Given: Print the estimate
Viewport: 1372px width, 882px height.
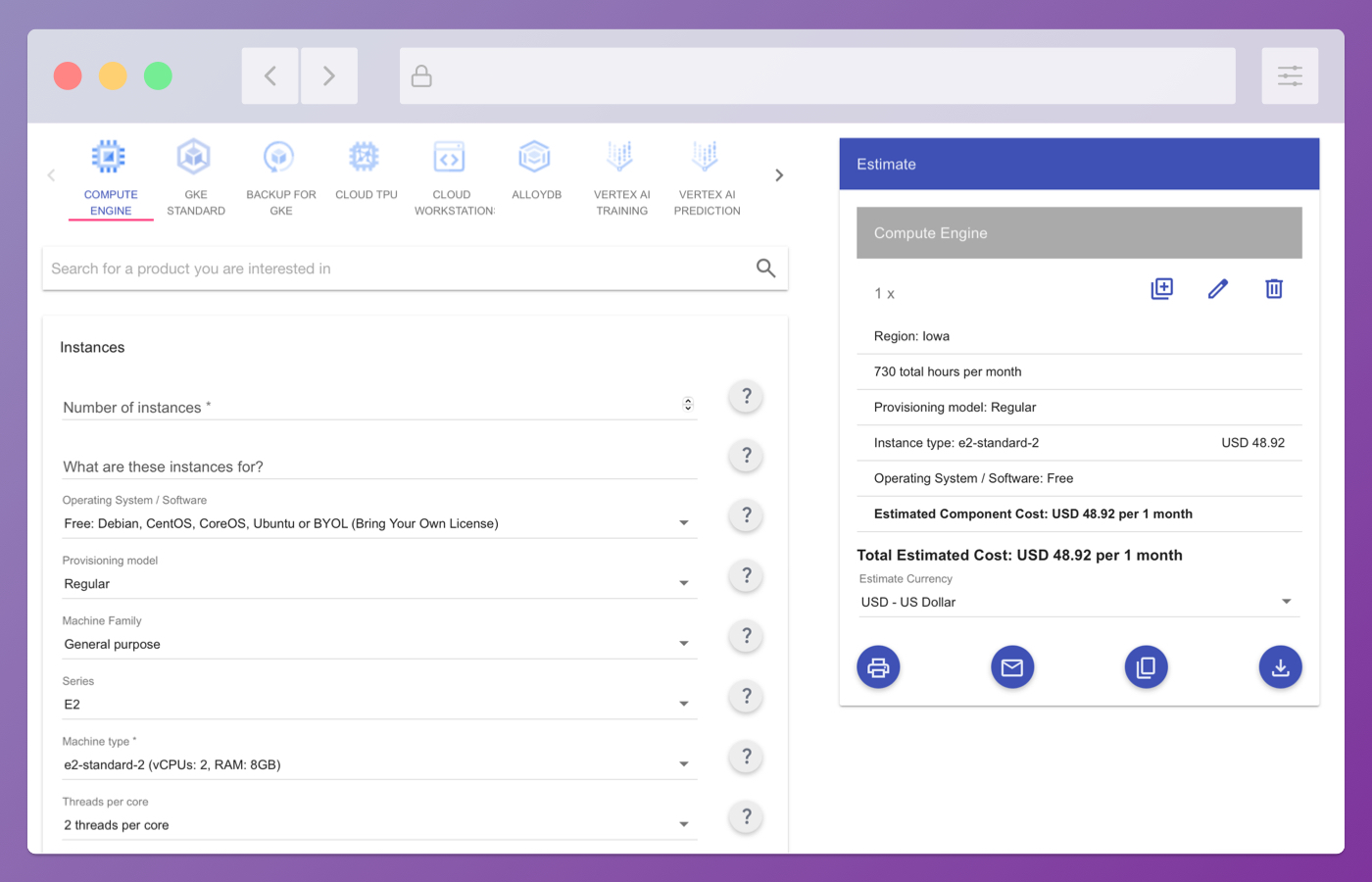Looking at the screenshot, I should point(878,667).
